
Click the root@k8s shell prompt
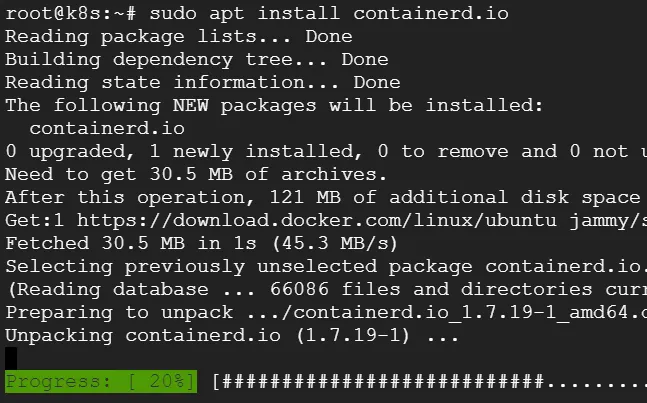[x=70, y=13]
